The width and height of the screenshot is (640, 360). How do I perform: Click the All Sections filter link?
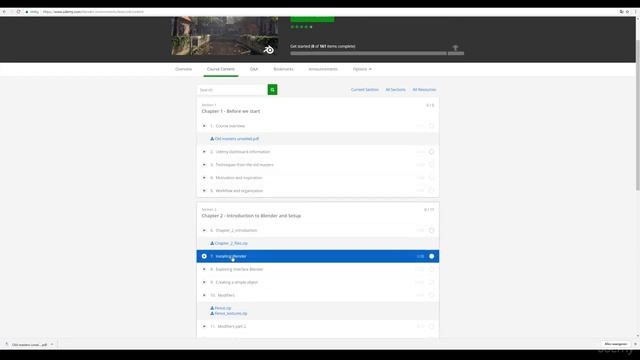396,90
